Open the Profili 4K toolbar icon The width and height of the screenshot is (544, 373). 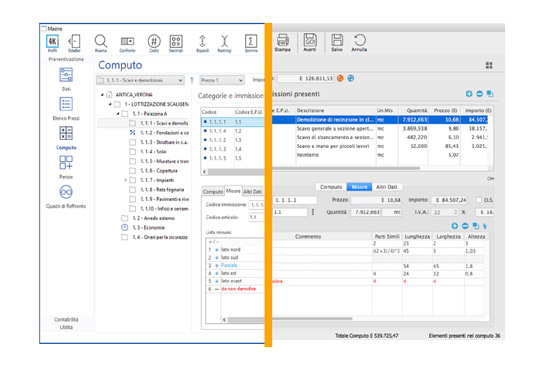coord(52,43)
